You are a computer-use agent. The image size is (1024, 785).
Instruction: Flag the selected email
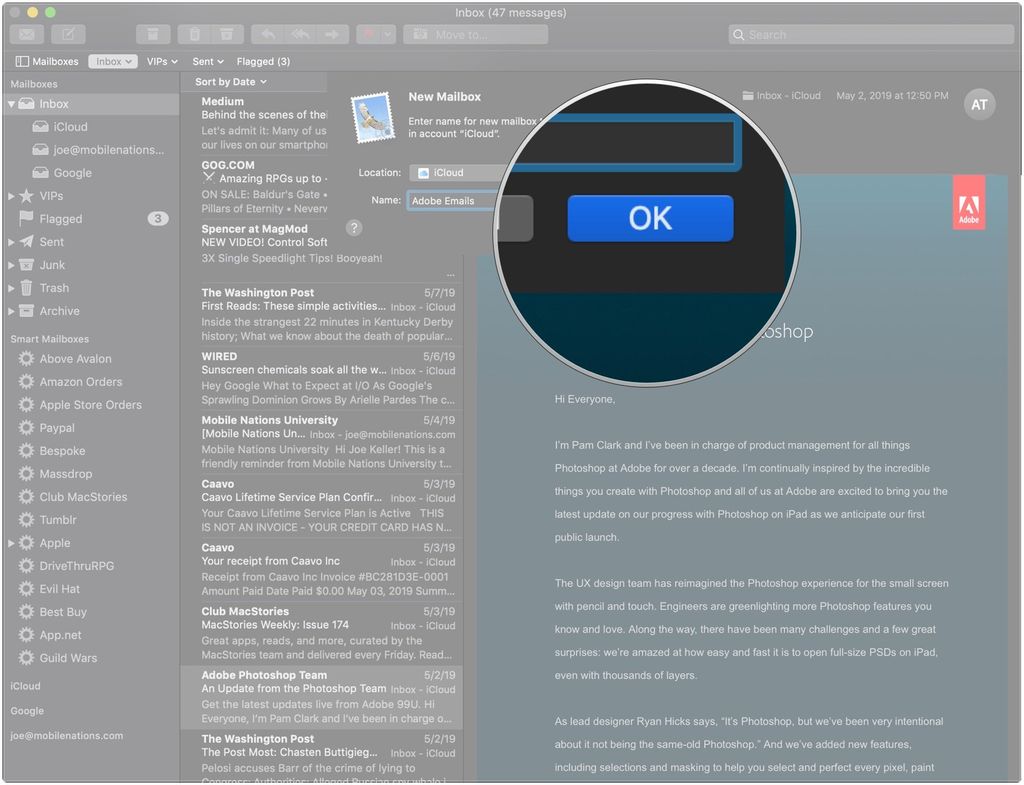click(x=370, y=33)
